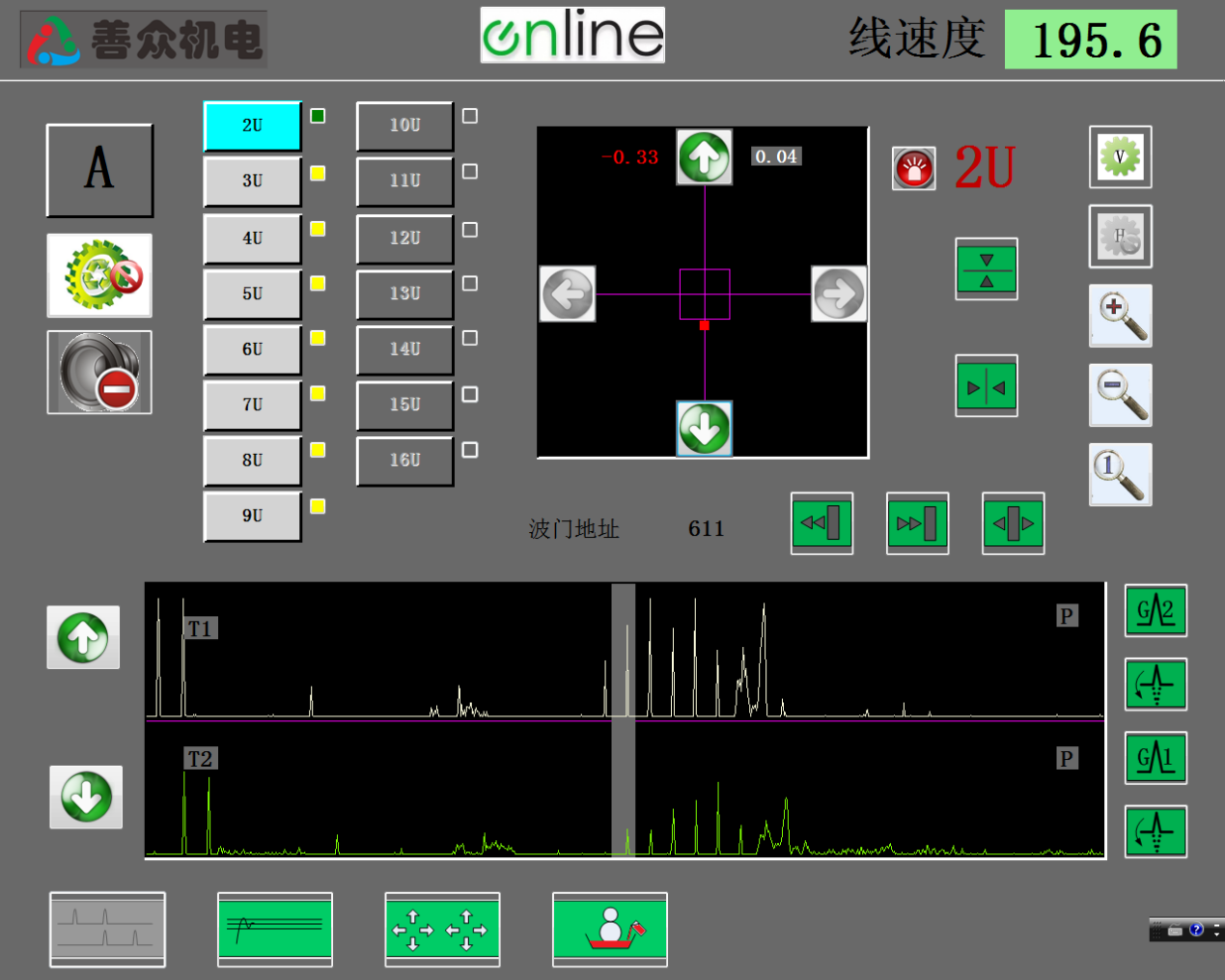Select the 12U unit button

click(404, 238)
